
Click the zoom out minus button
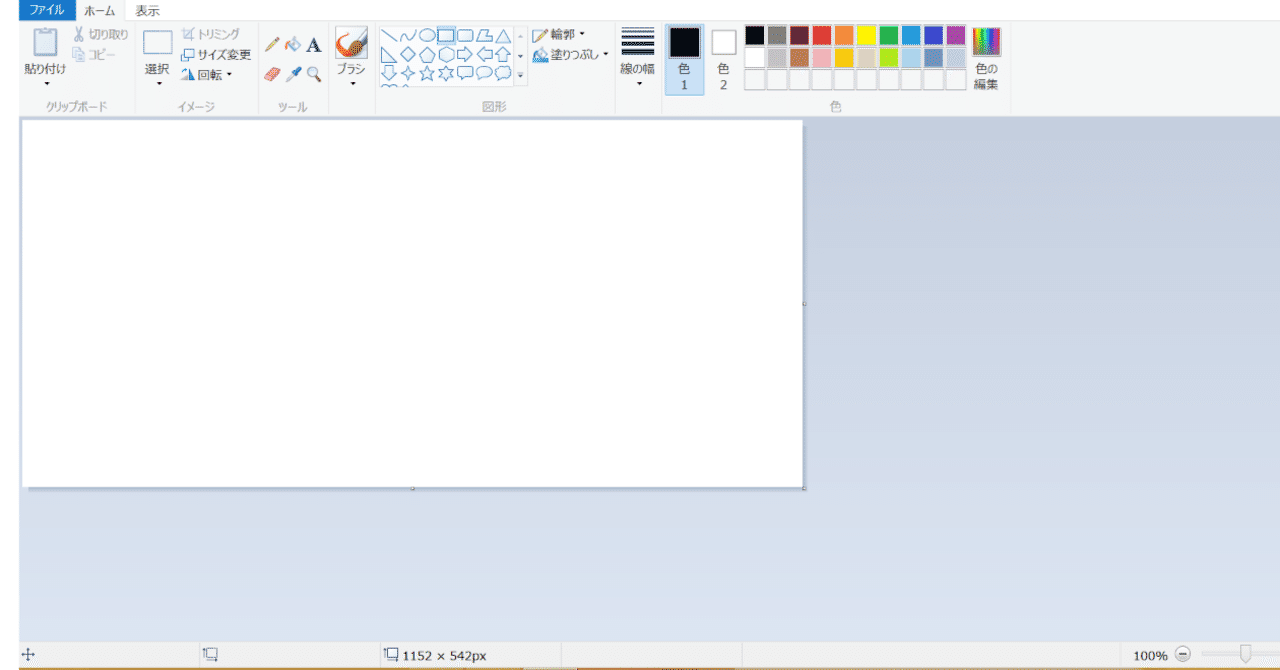pyautogui.click(x=1183, y=655)
